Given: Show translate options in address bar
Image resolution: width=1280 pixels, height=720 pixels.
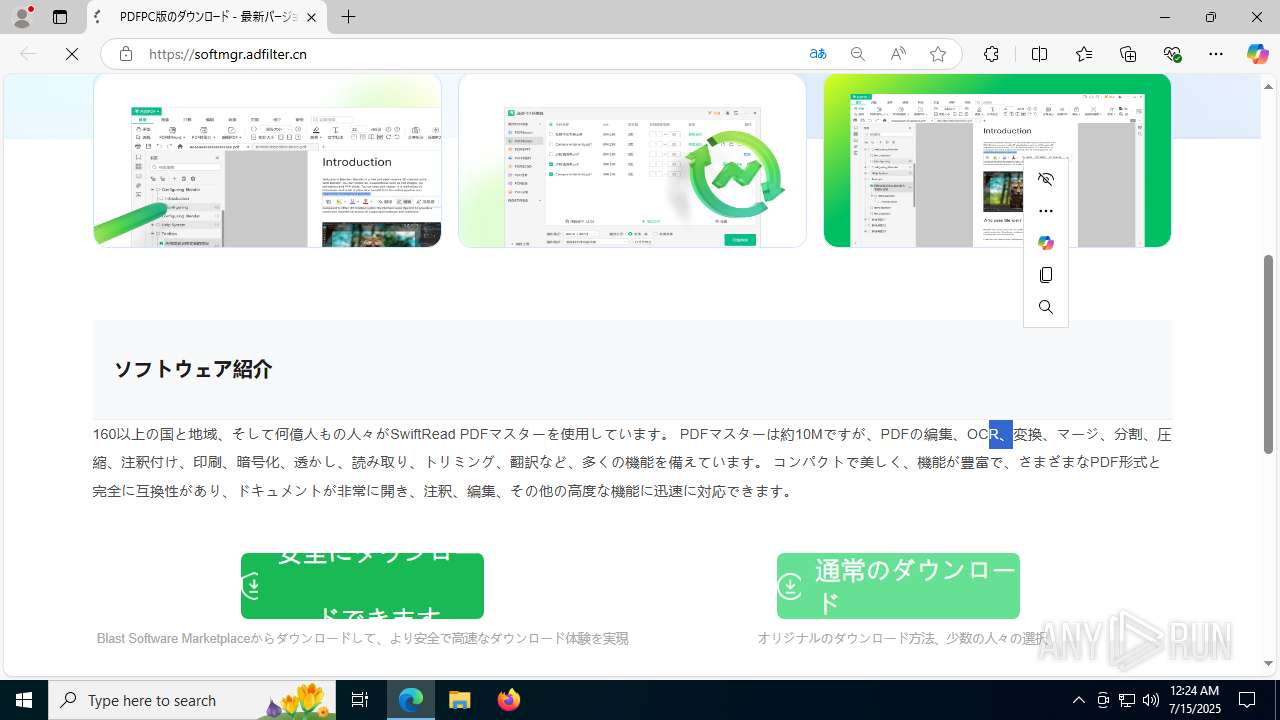Looking at the screenshot, I should pos(818,54).
